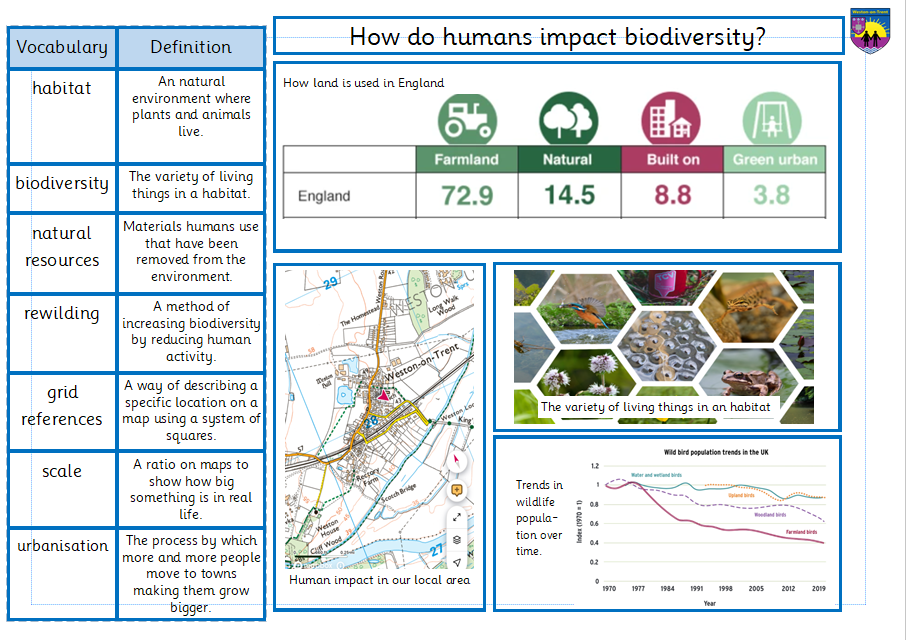
Task: Click the locate-me arrow on map
Action: 457,562
